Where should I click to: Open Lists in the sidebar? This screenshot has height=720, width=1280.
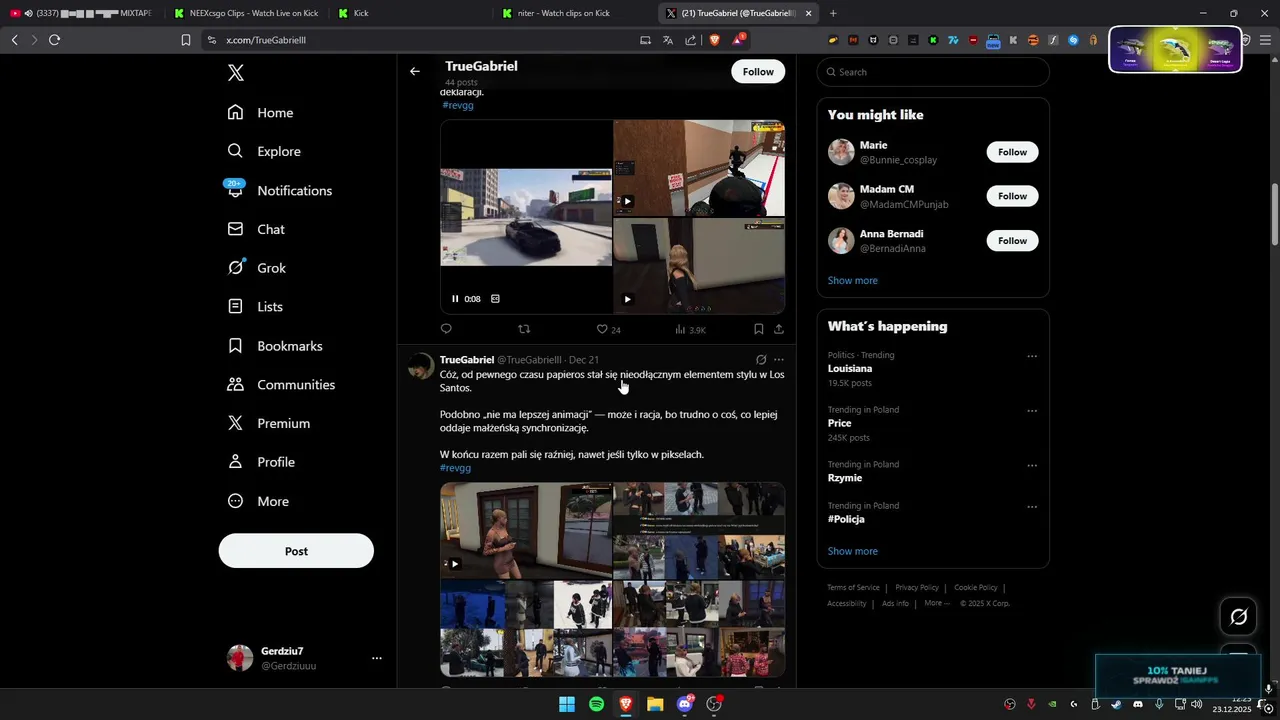coord(255,307)
